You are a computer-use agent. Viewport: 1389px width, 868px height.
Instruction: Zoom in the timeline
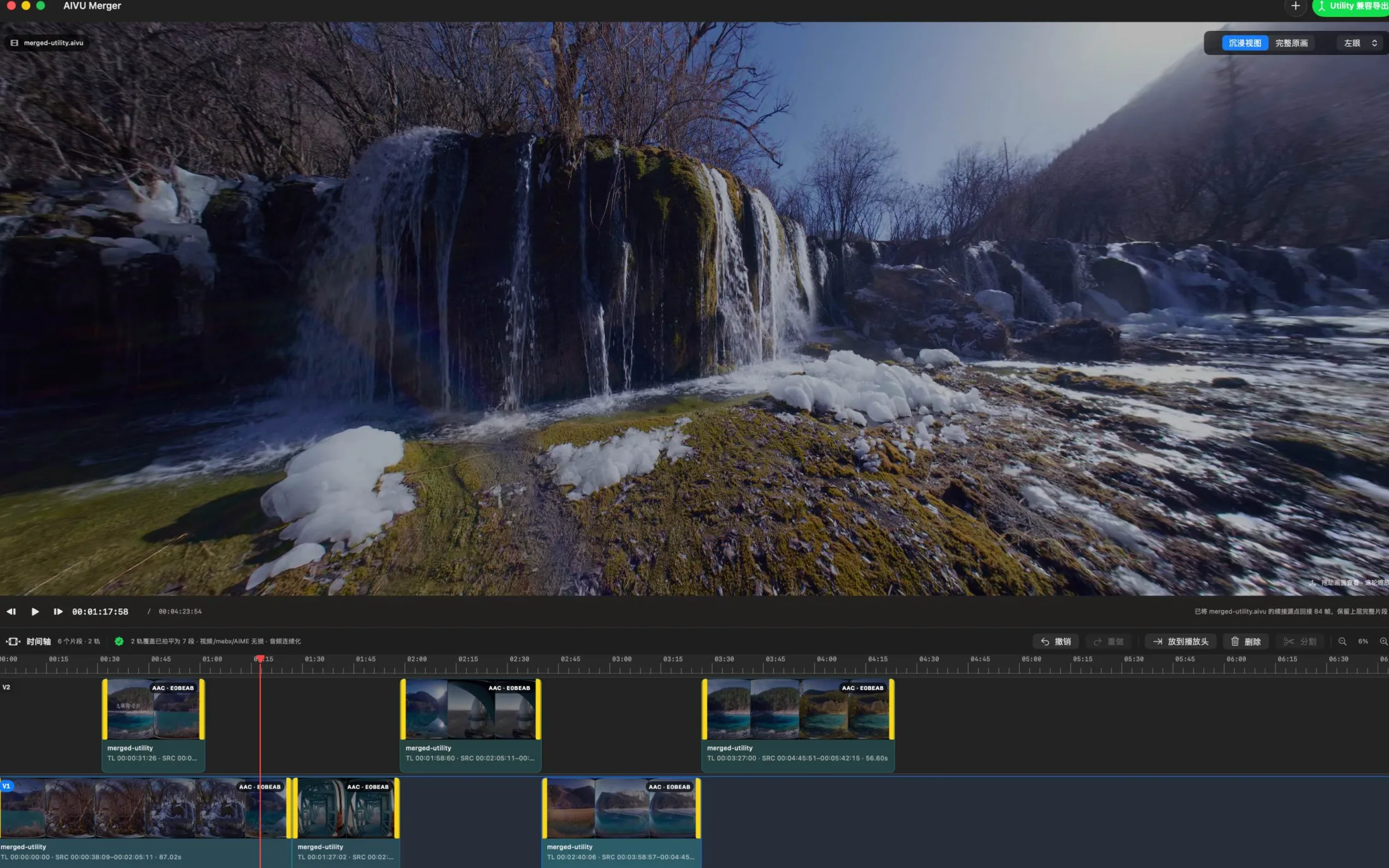[x=1383, y=641]
